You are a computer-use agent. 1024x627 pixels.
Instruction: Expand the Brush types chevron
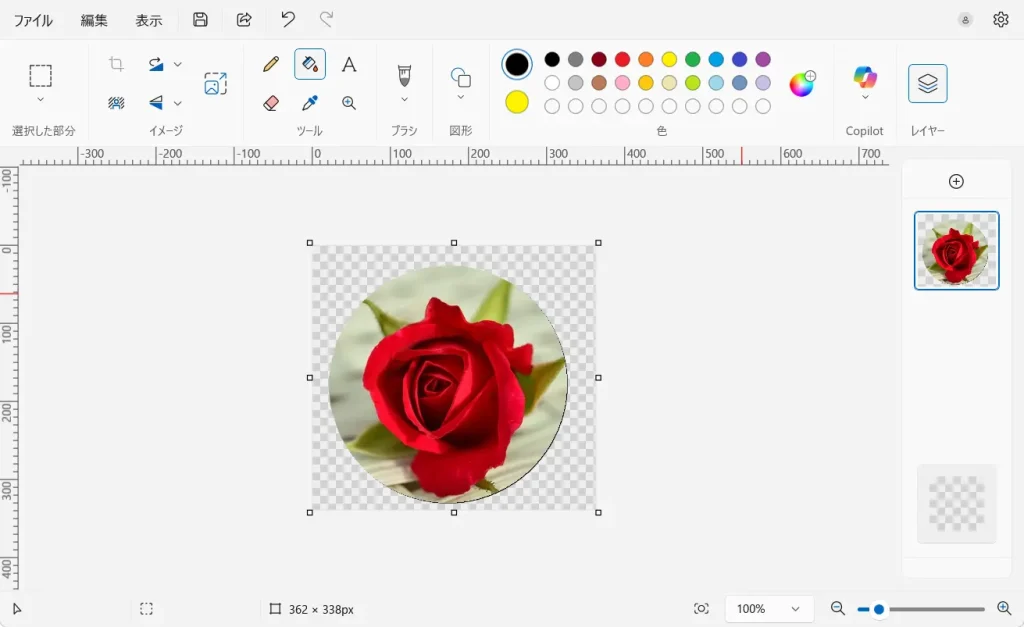point(404,99)
